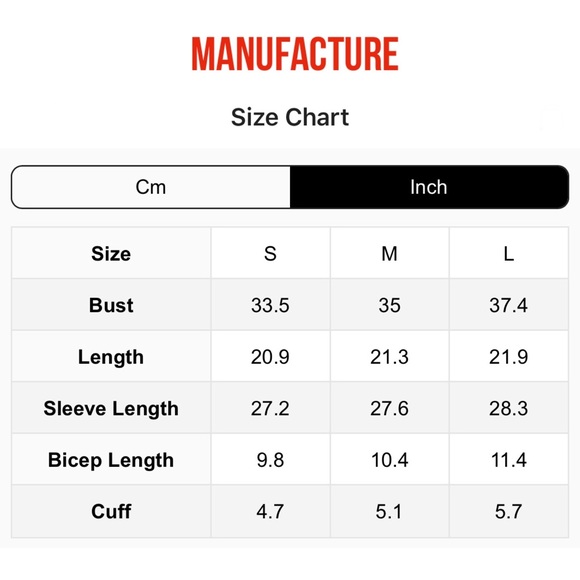
Task: Click the Bust value 33.5
Action: (x=270, y=306)
